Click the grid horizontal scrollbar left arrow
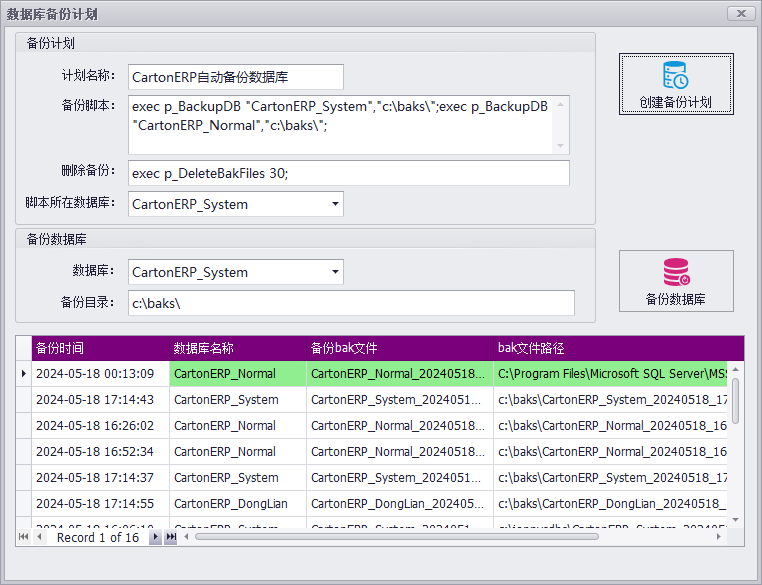 pyautogui.click(x=186, y=537)
